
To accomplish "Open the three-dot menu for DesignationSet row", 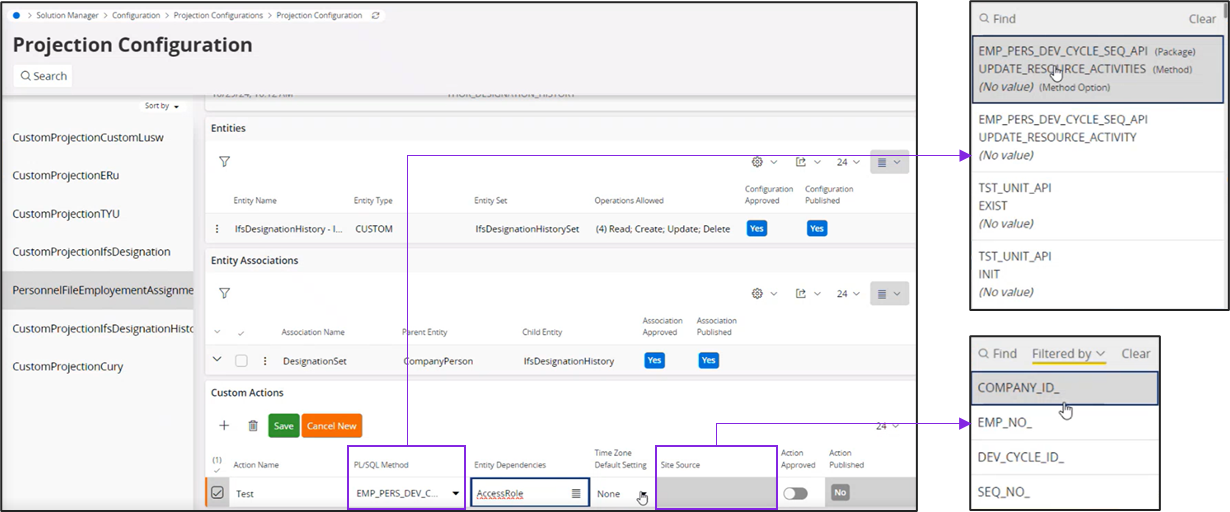I will (265, 361).
